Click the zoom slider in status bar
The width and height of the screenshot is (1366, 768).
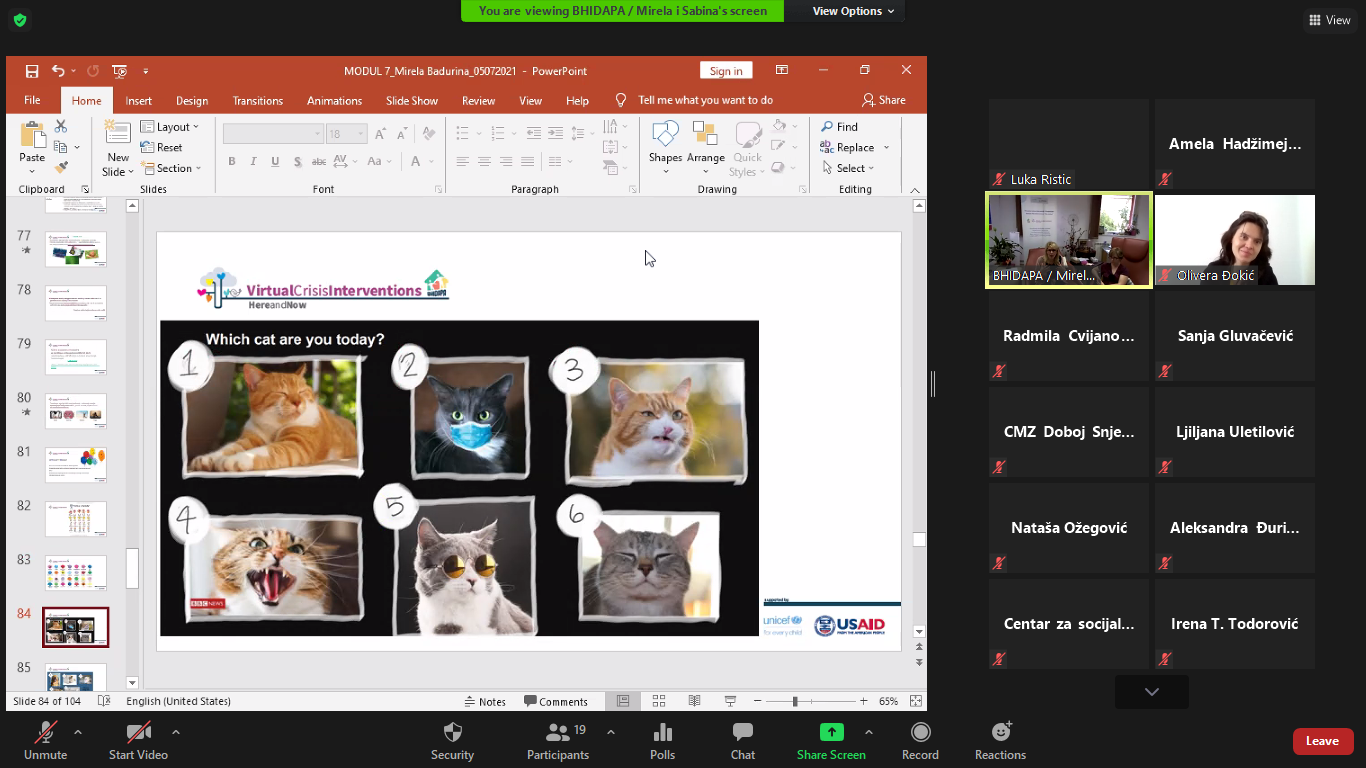click(x=796, y=702)
